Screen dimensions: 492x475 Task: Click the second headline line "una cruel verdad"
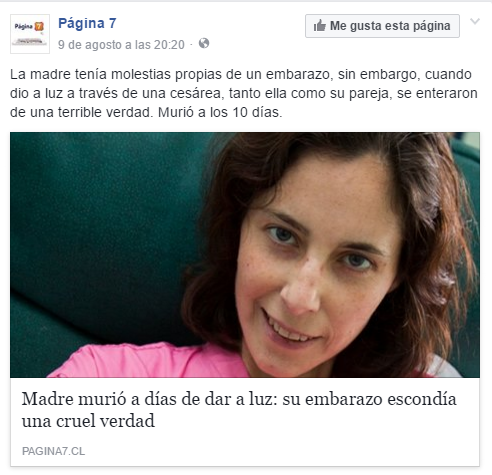click(88, 421)
